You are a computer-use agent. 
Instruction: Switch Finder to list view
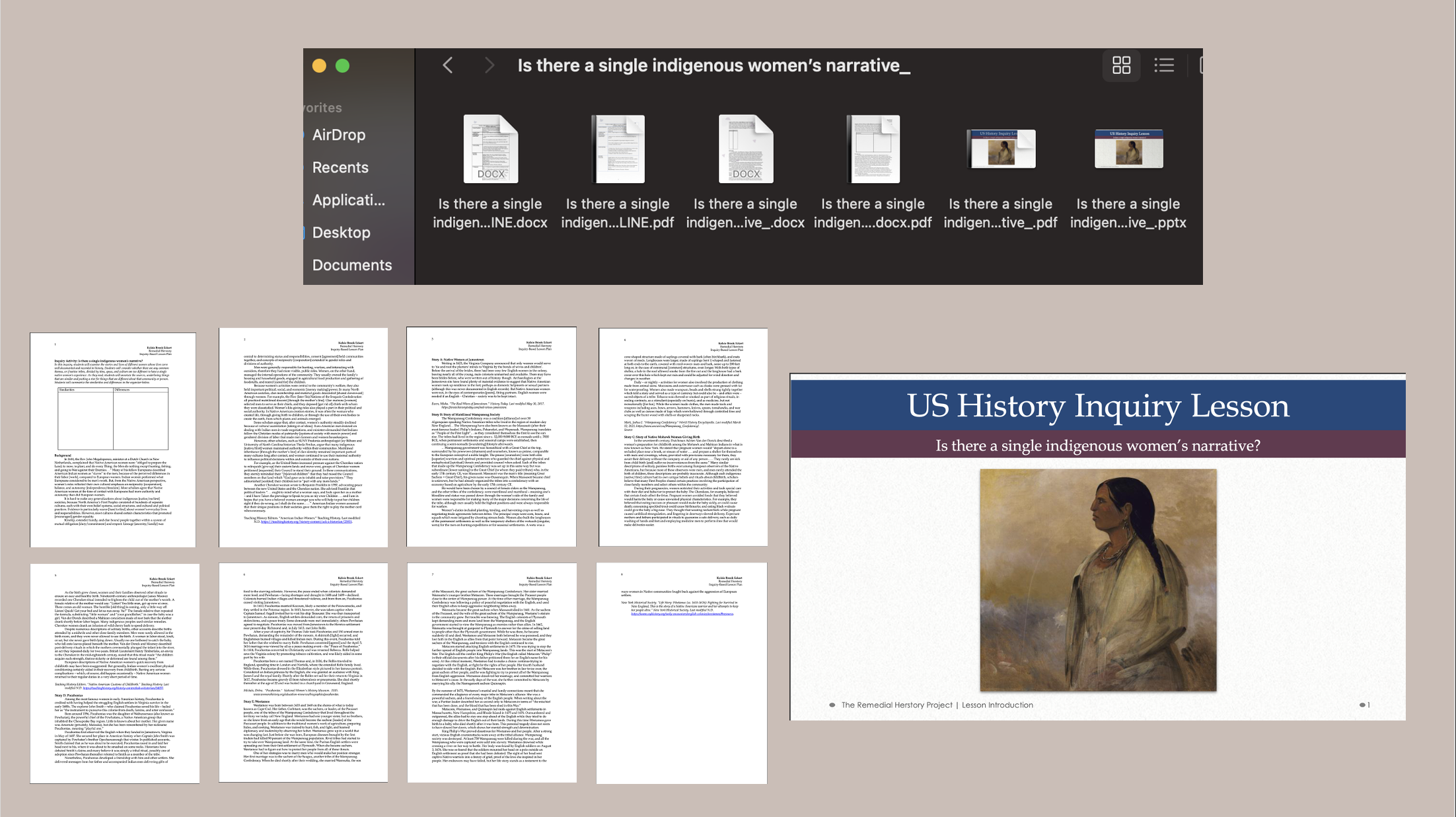(1164, 65)
